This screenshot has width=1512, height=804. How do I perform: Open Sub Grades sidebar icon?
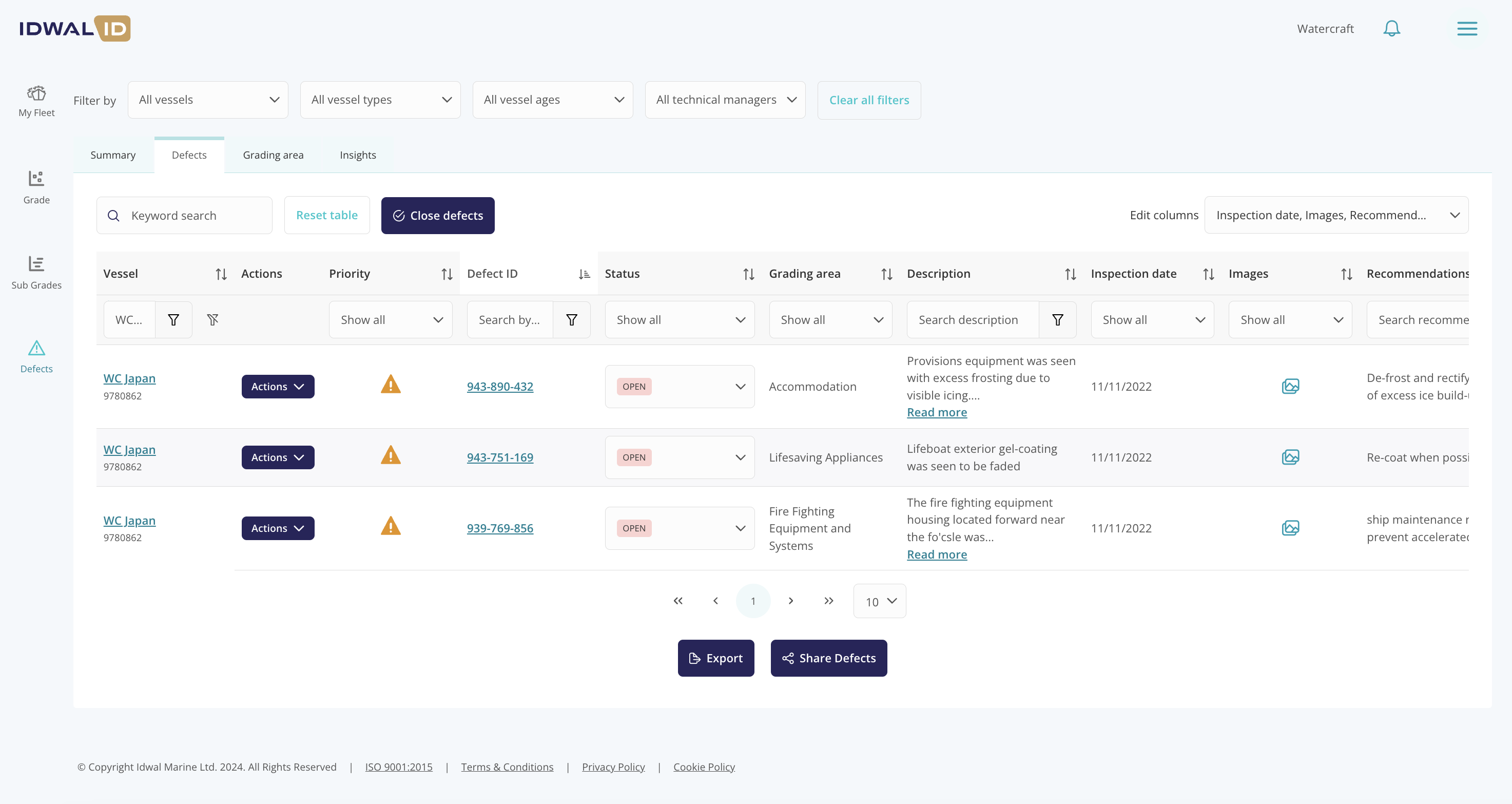coord(36,271)
